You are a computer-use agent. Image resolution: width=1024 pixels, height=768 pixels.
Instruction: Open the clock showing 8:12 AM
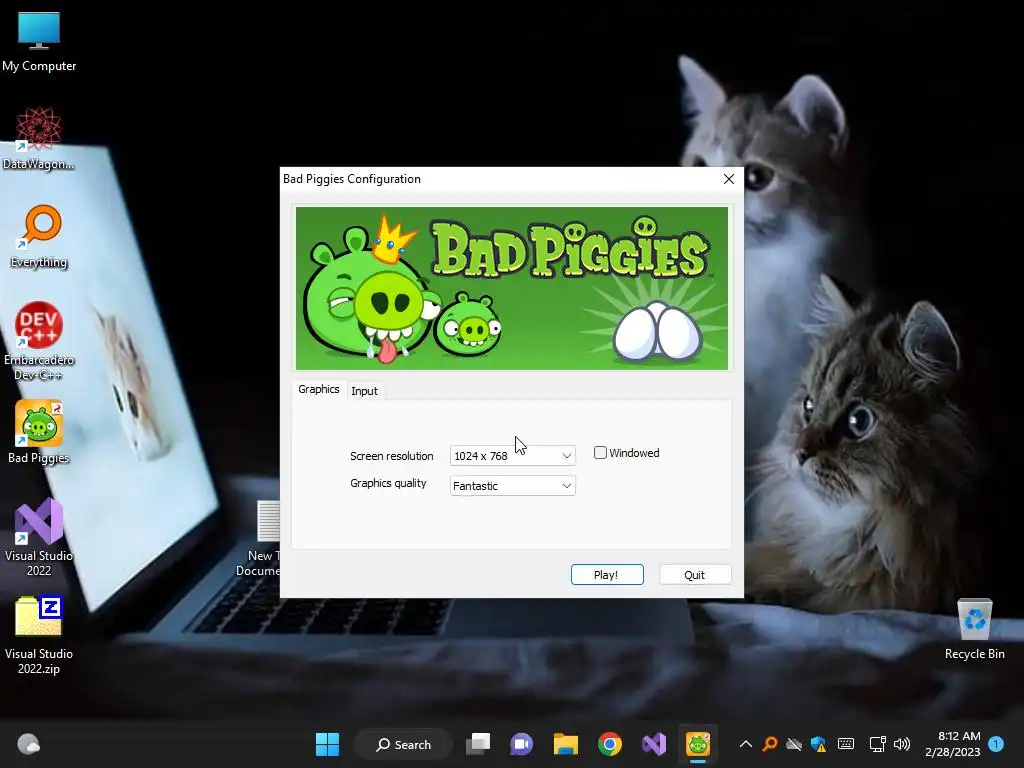pos(953,744)
